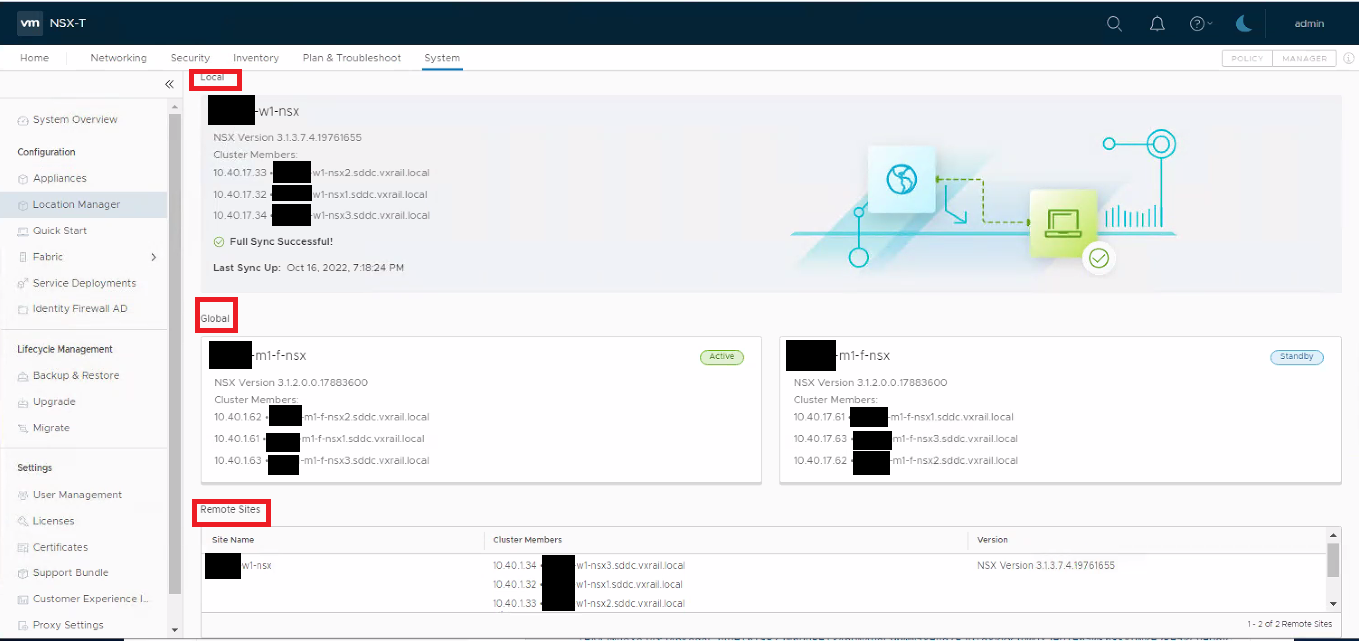Click the Appliances sidebar icon
Image resolution: width=1359 pixels, height=641 pixels.
pyautogui.click(x=23, y=178)
